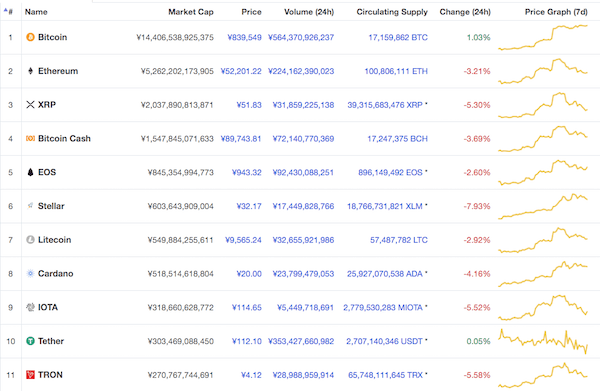Image resolution: width=600 pixels, height=391 pixels.
Task: Sort by Market Cap column header
Action: tap(191, 12)
